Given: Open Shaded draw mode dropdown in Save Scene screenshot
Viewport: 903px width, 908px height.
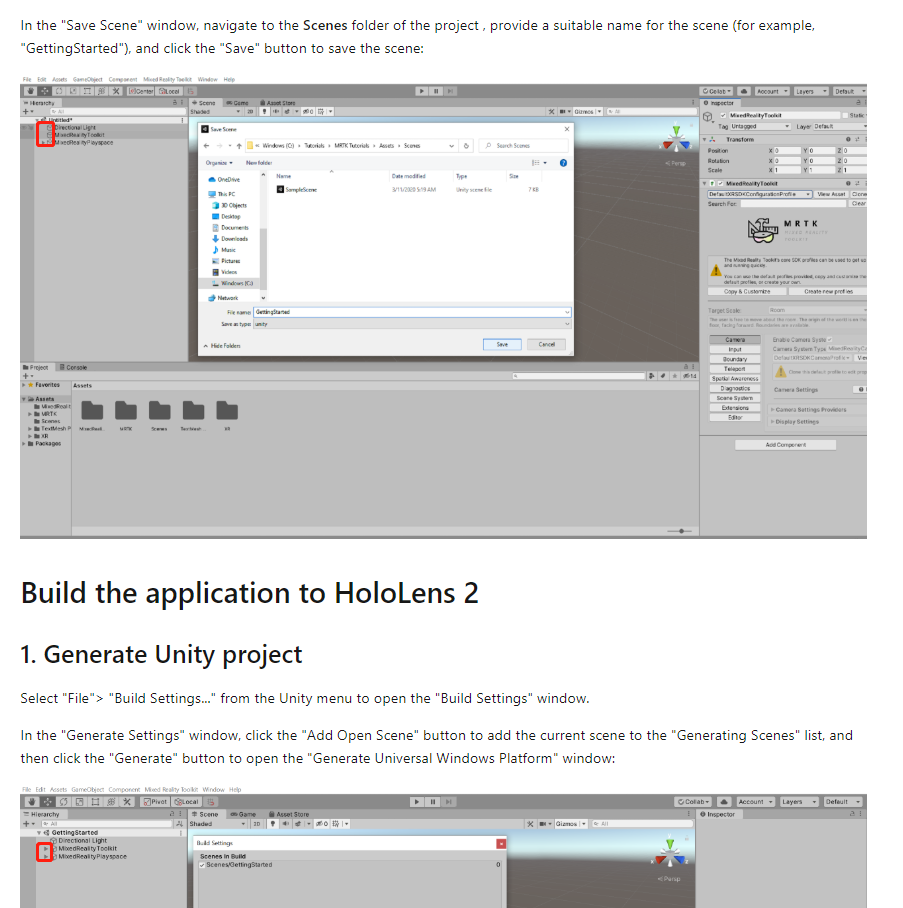Looking at the screenshot, I should tap(215, 111).
